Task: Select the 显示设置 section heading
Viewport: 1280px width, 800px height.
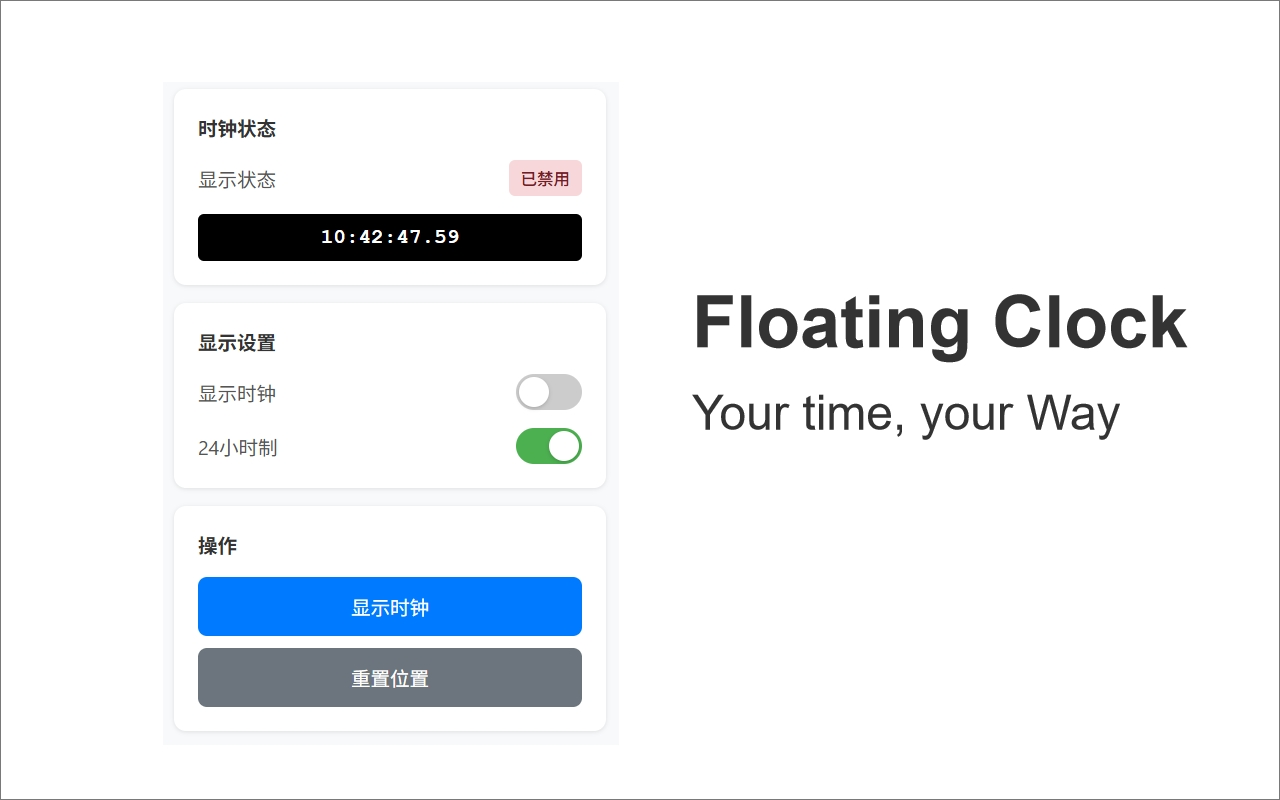Action: (x=237, y=343)
